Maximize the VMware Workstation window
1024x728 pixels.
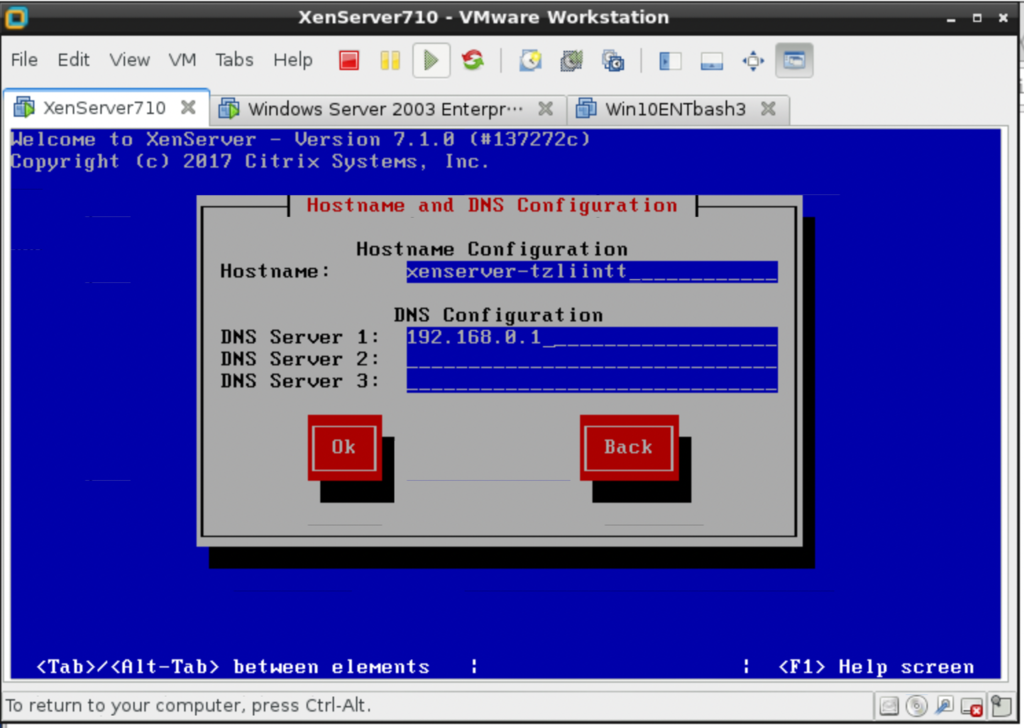[x=977, y=18]
